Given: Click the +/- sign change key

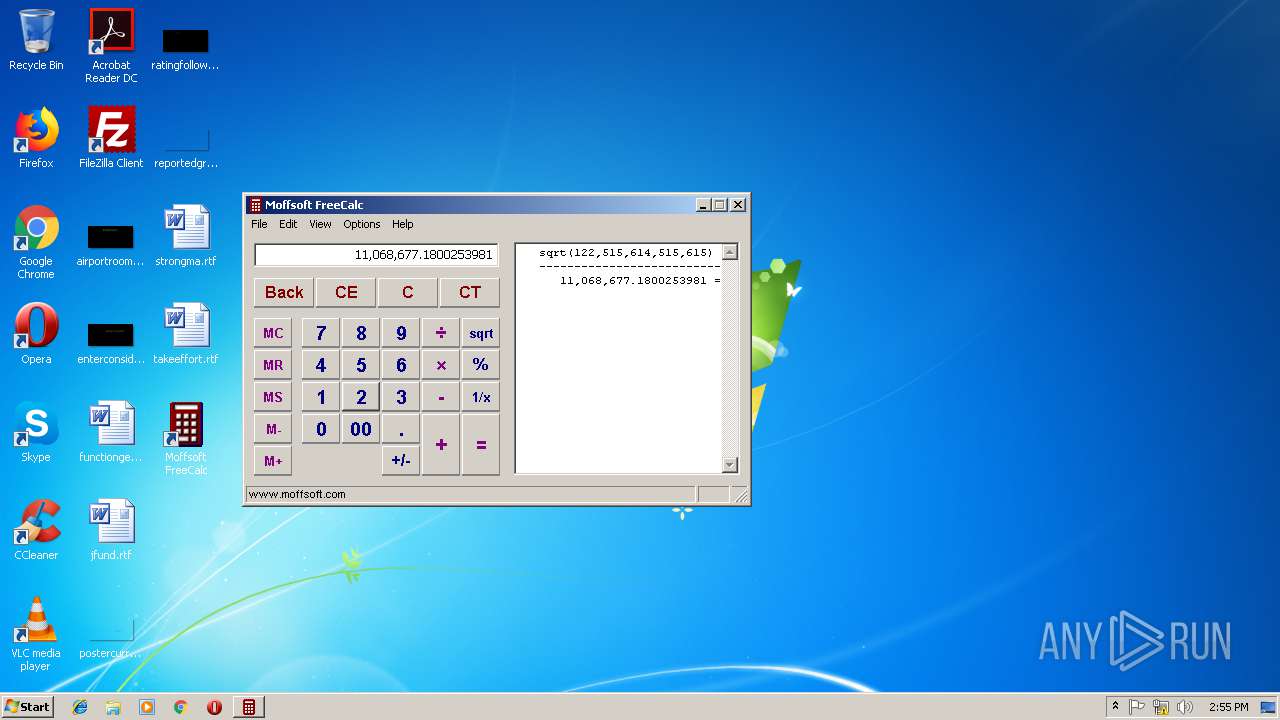Looking at the screenshot, I should (401, 461).
